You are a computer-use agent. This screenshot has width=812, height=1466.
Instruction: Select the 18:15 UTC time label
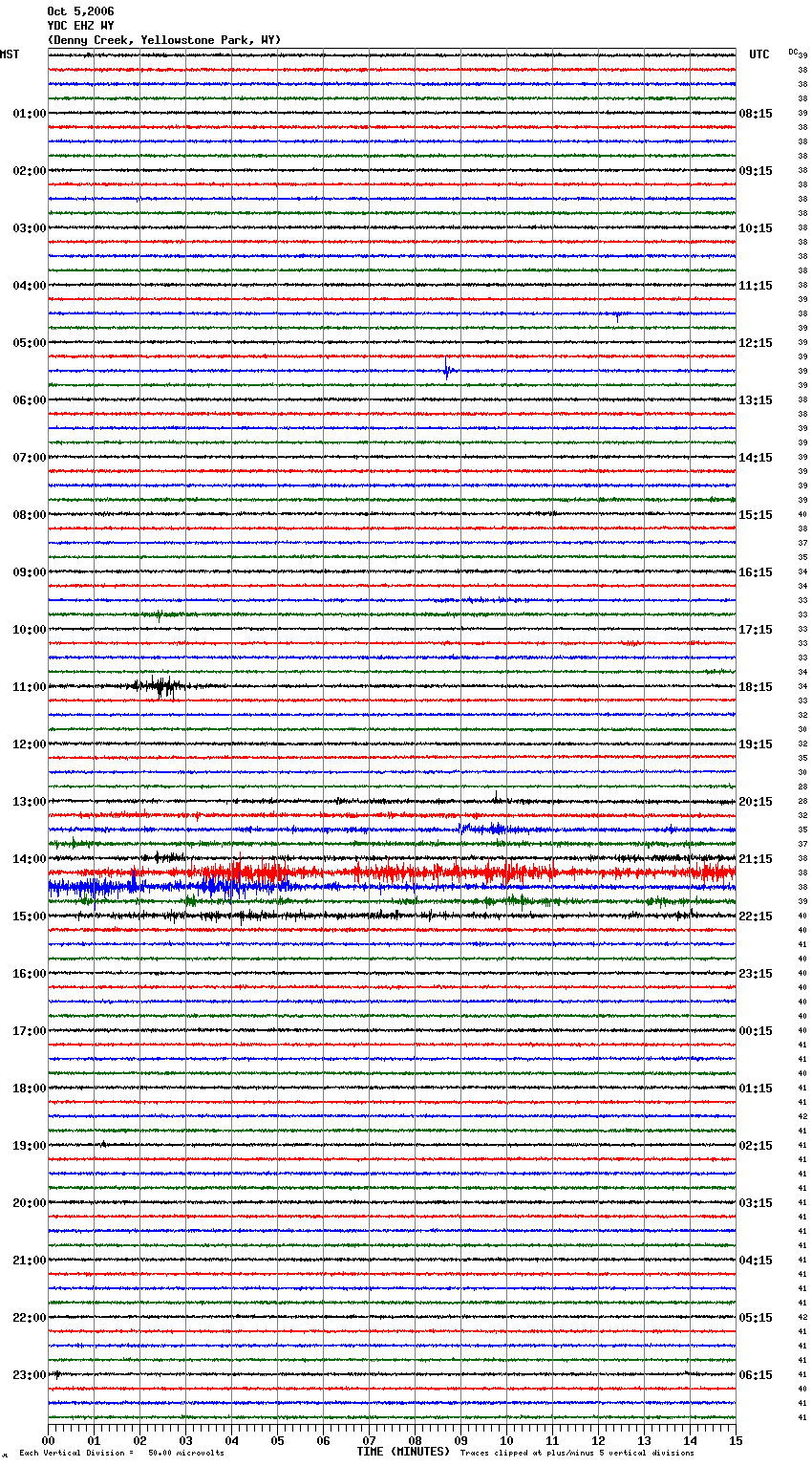(756, 687)
